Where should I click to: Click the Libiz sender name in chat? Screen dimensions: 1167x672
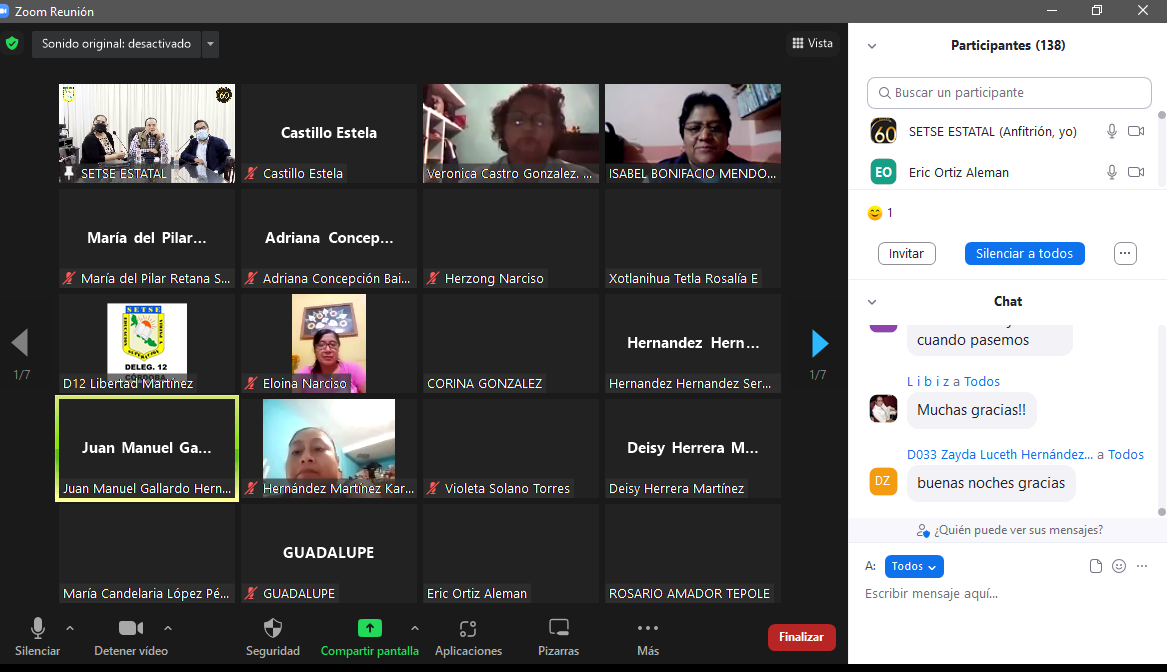tap(928, 381)
